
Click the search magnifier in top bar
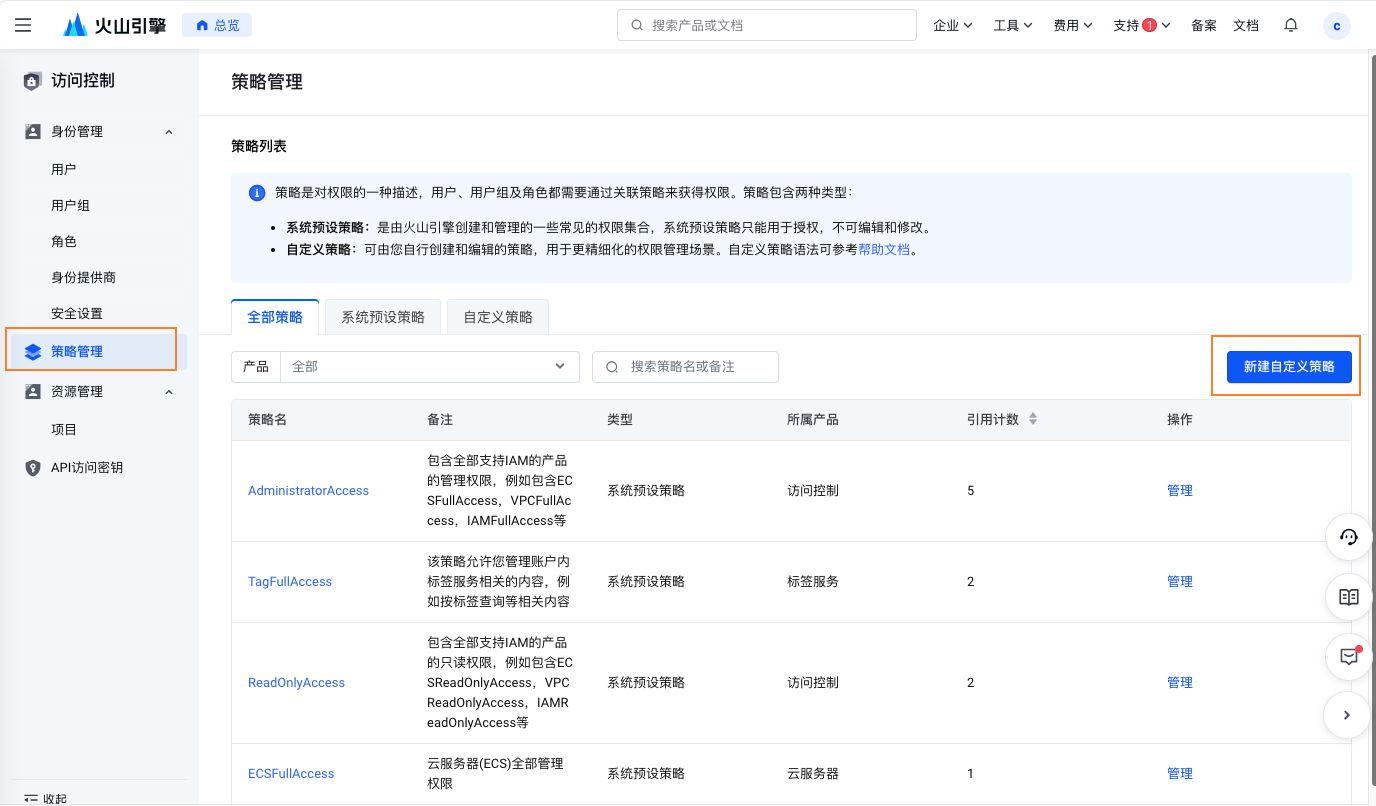637,25
